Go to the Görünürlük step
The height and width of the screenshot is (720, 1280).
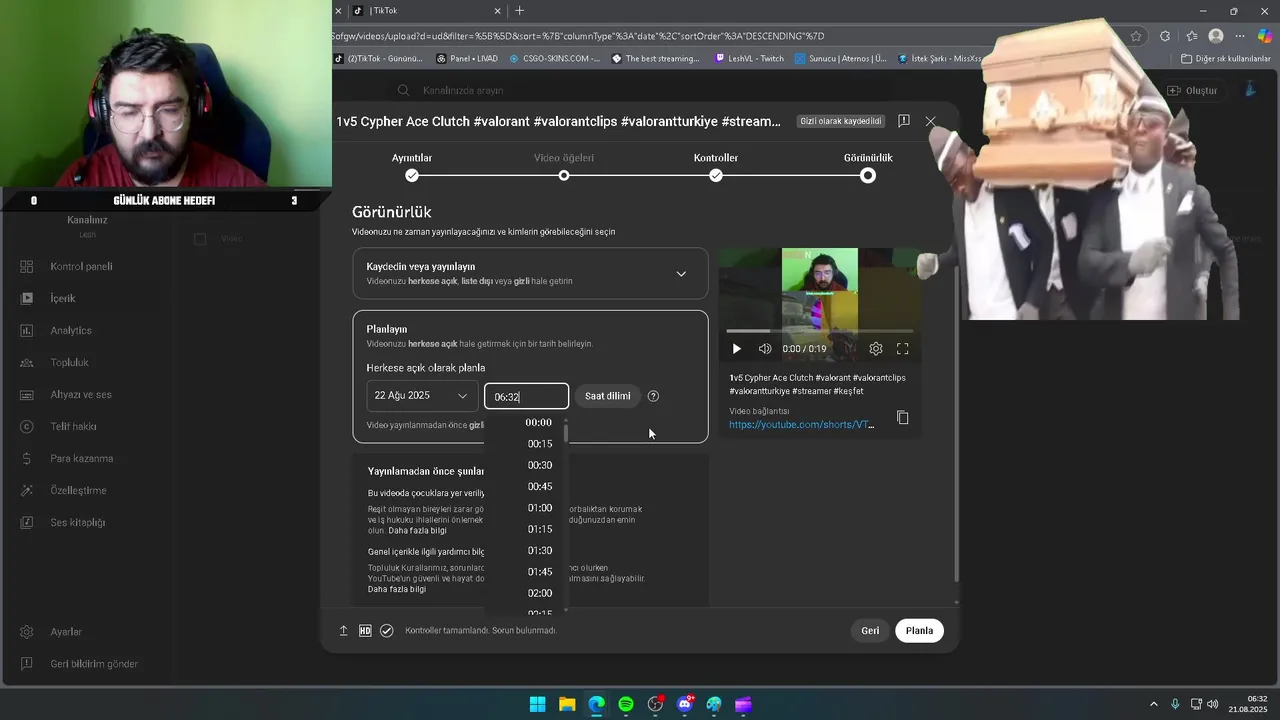(x=868, y=166)
